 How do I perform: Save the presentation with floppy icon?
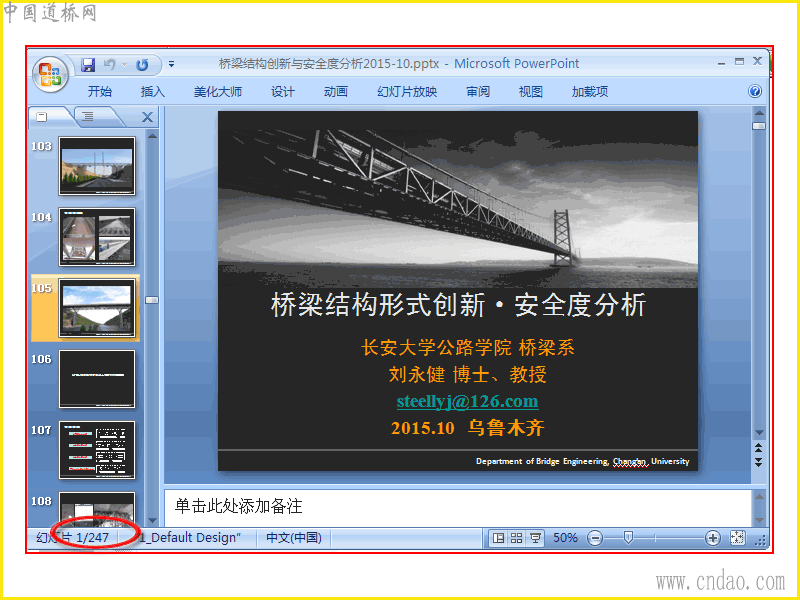click(88, 64)
